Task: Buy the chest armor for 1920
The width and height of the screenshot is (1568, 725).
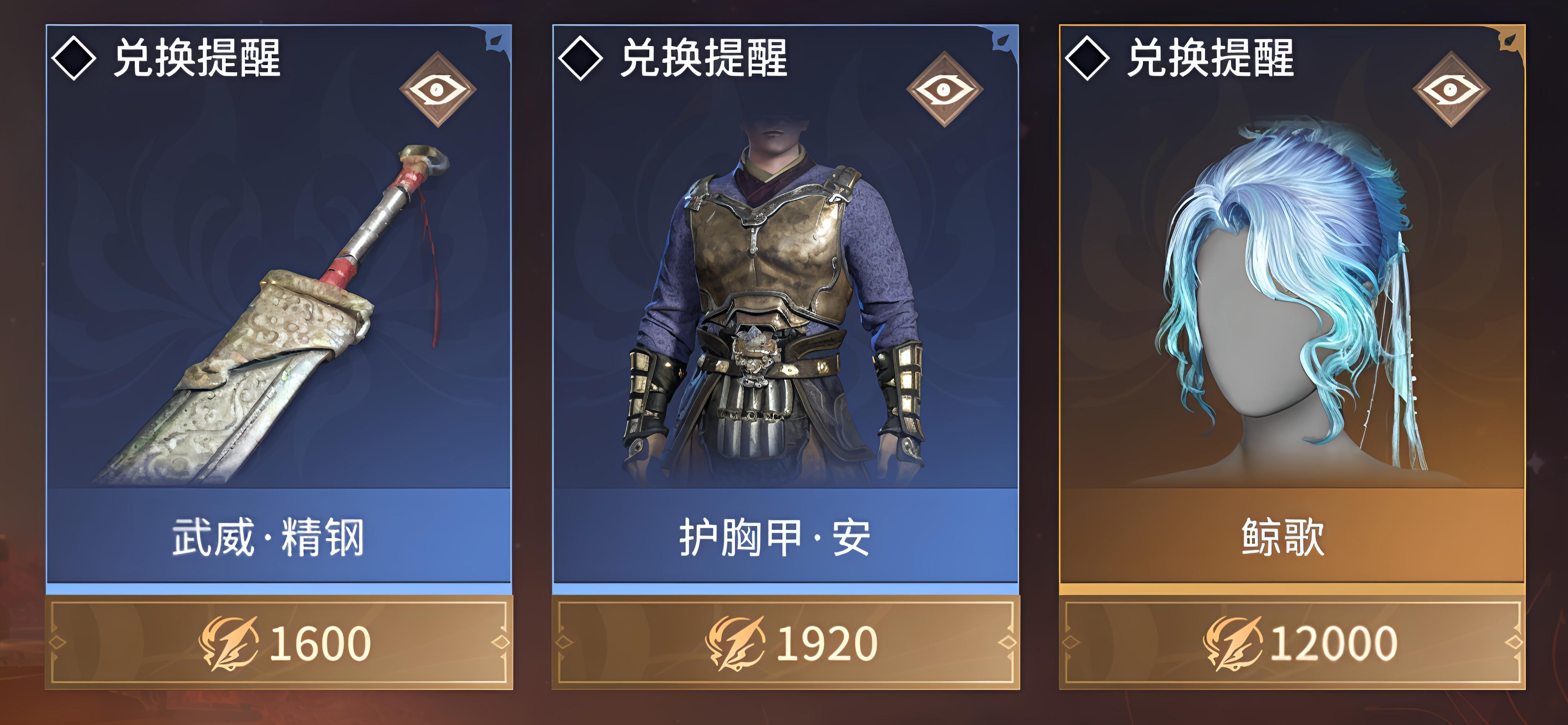Action: [x=785, y=643]
